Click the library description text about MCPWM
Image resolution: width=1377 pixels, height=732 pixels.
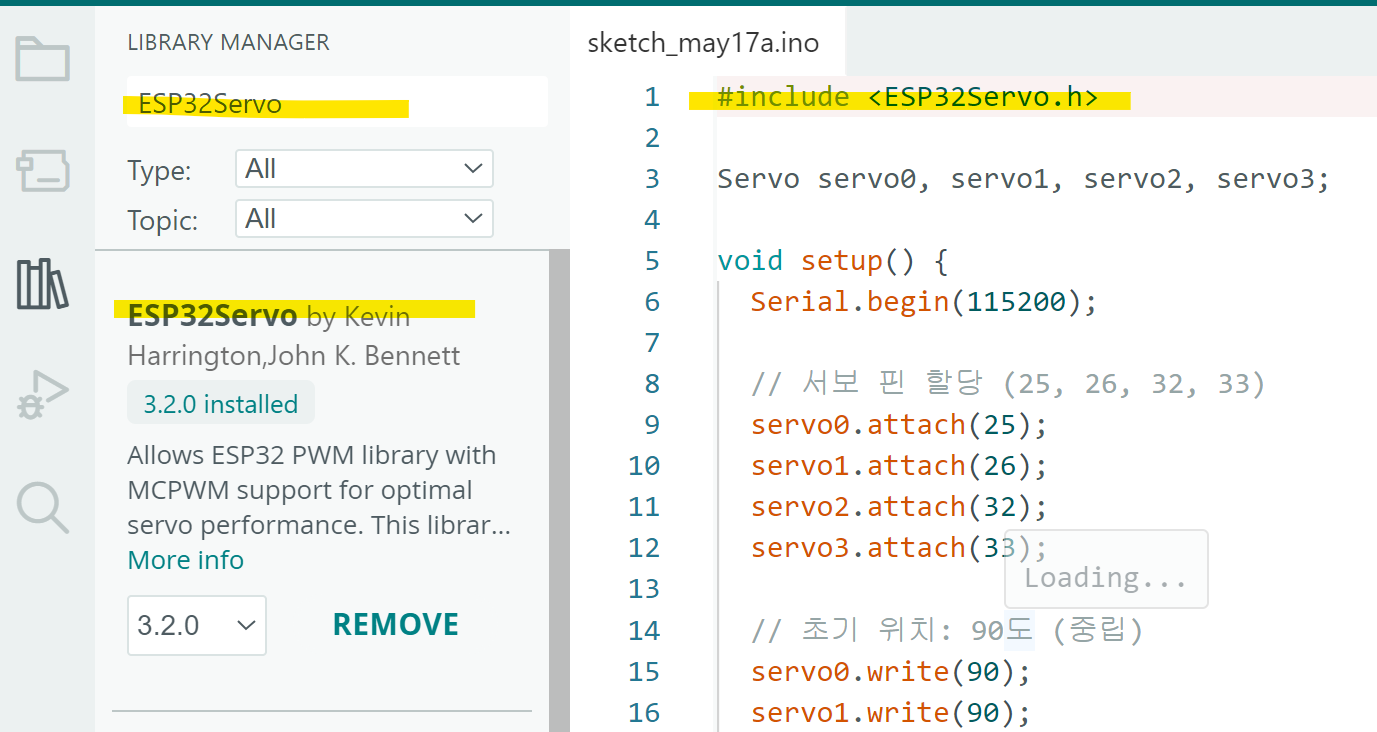click(x=319, y=490)
